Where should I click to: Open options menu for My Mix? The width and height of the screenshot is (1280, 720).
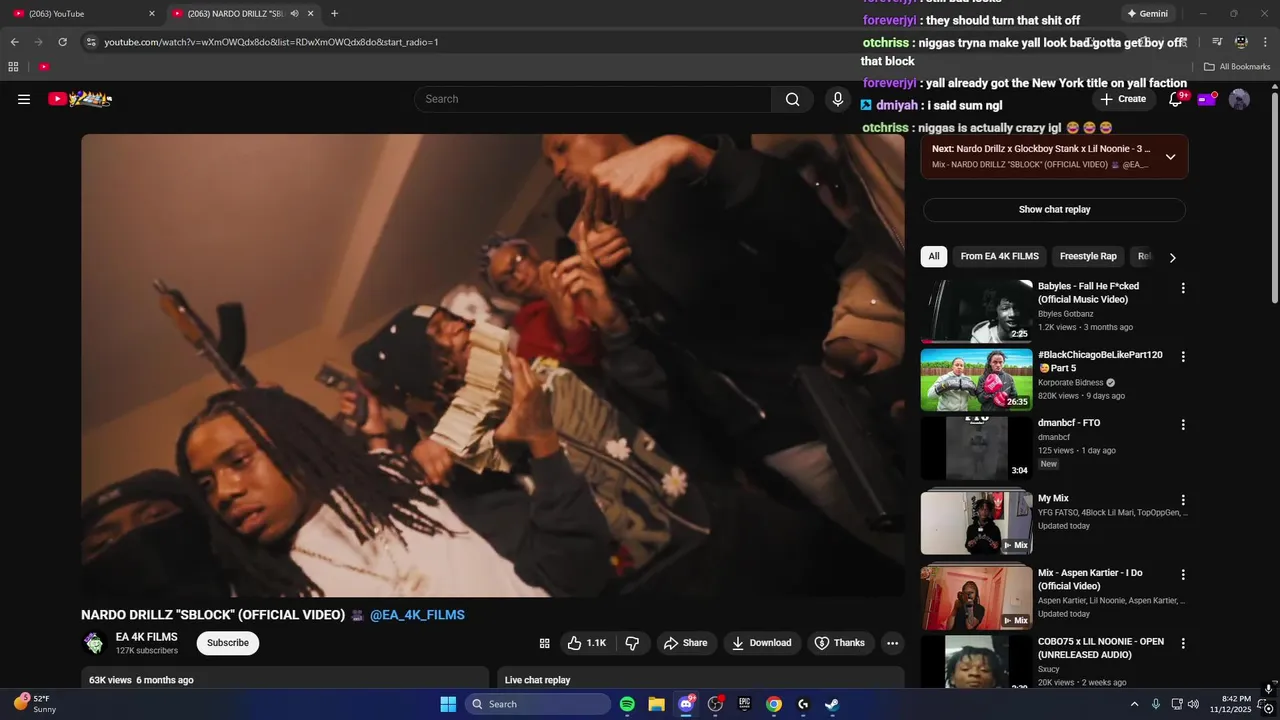point(1183,500)
